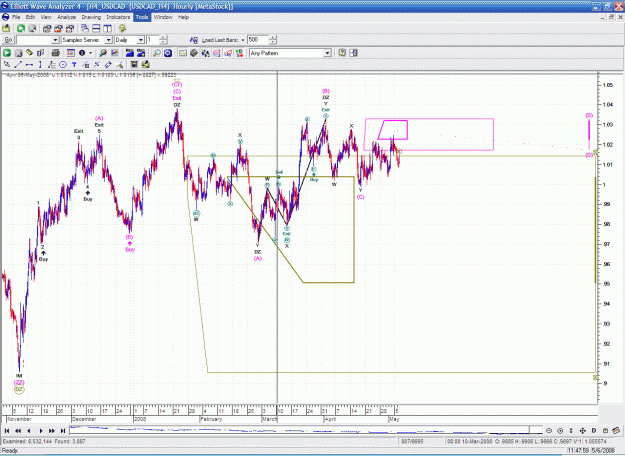Viewport: 625px width, 456px height.
Task: Click the December label on time axis
Action: (84, 419)
